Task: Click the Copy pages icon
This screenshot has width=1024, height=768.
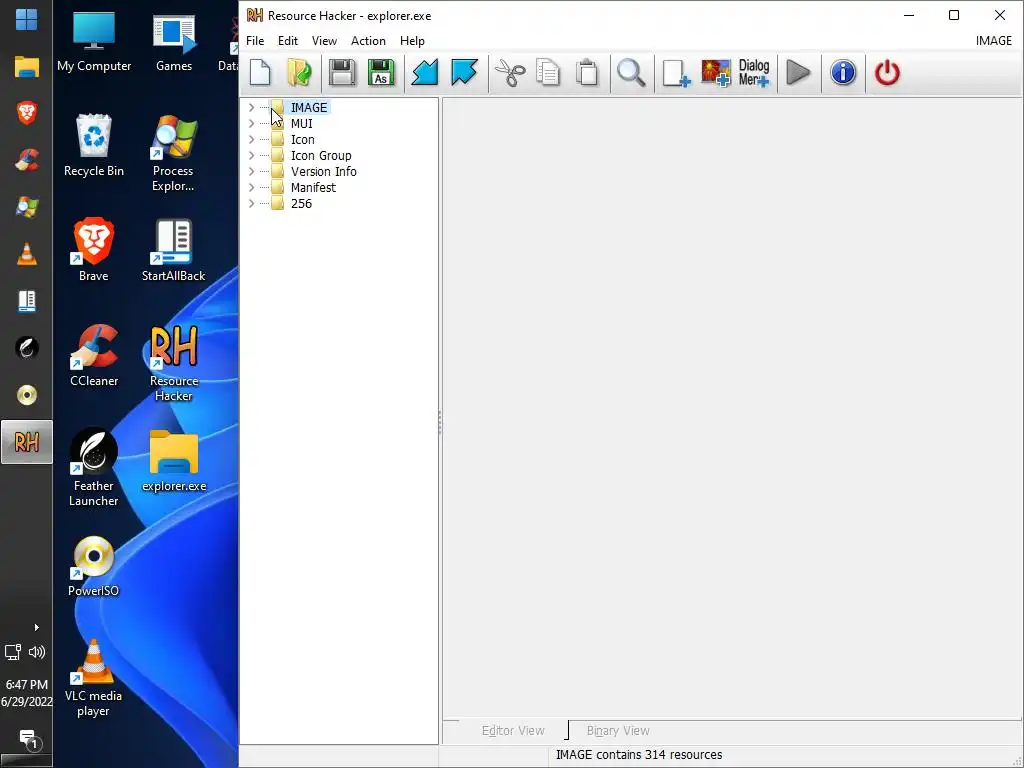Action: click(548, 72)
